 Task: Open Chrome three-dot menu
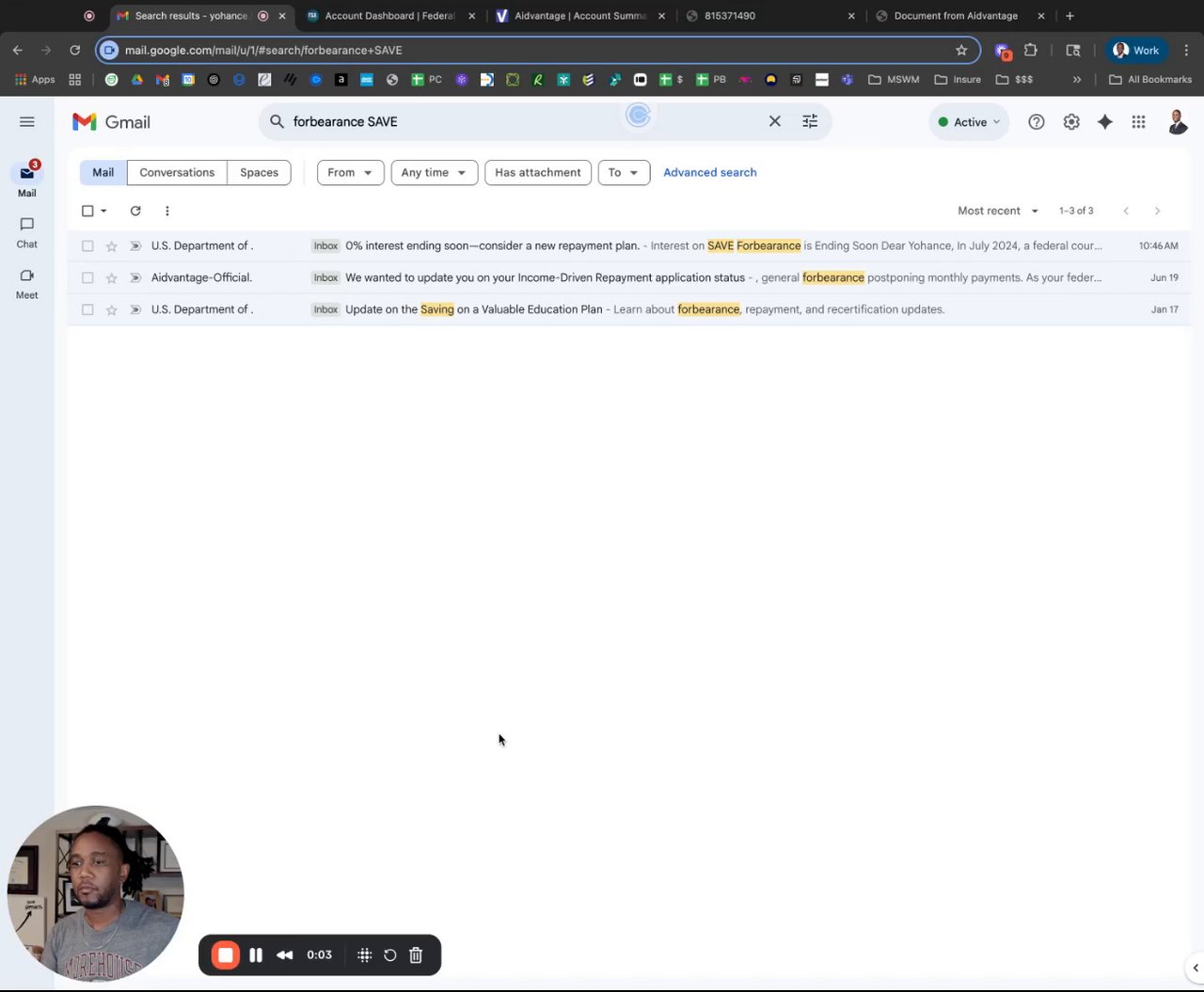[x=1187, y=50]
